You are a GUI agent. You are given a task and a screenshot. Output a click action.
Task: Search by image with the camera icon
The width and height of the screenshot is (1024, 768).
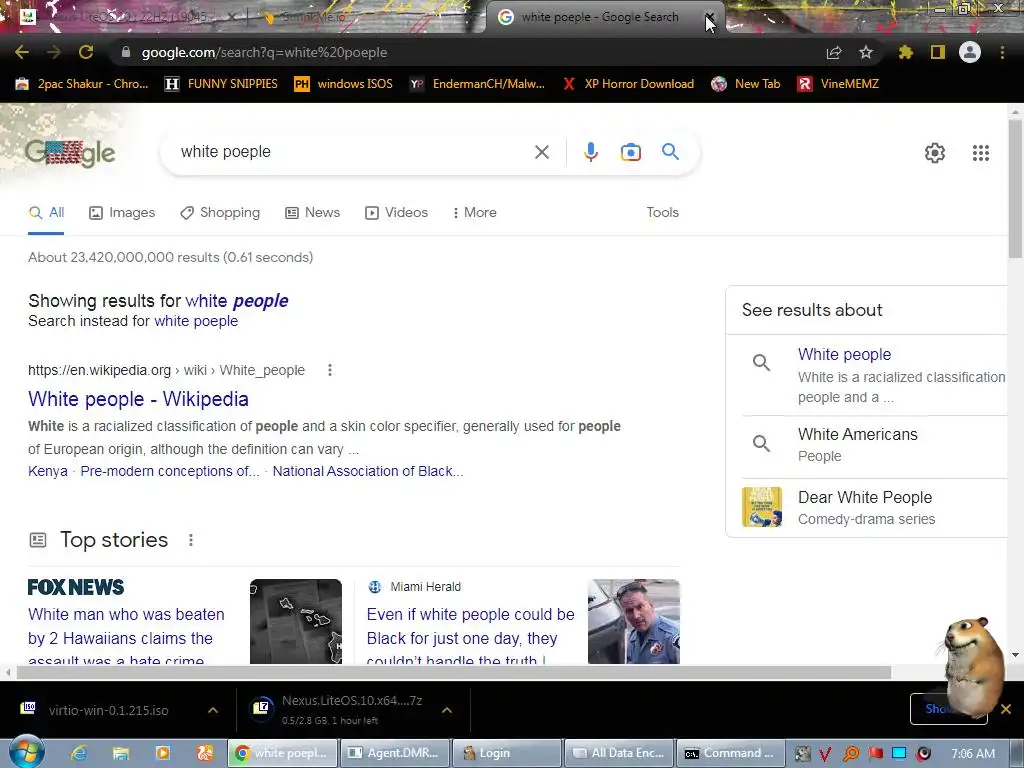click(630, 152)
